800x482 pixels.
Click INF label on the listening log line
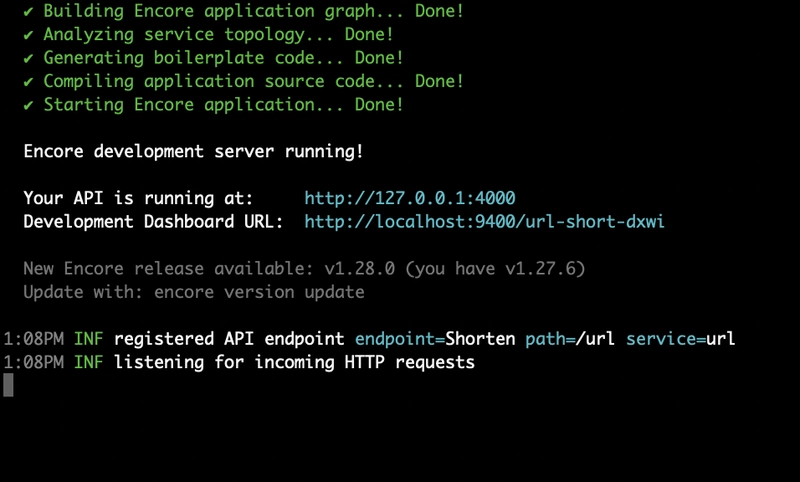pyautogui.click(x=88, y=362)
